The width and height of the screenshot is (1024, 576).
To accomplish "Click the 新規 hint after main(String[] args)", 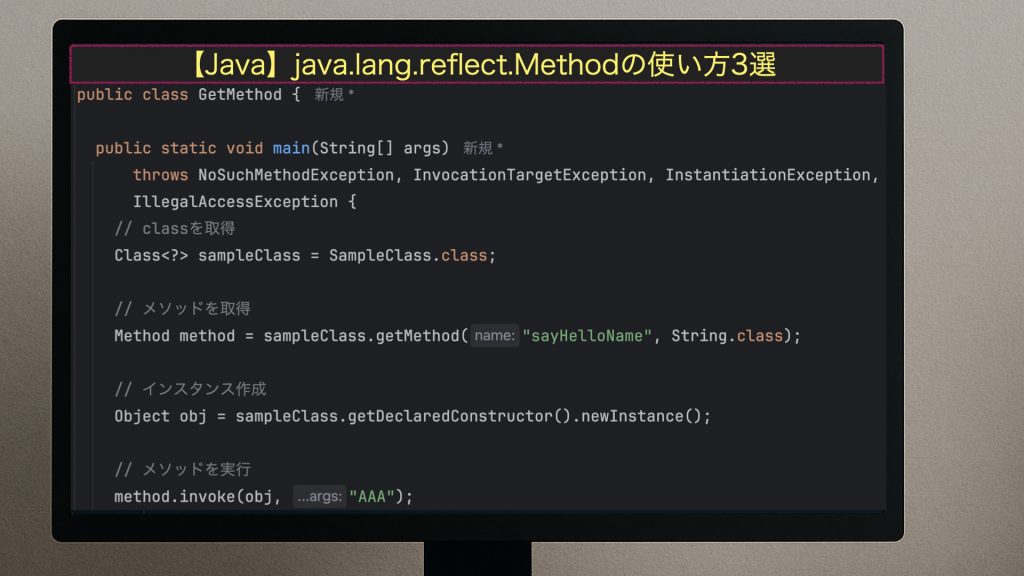I will [483, 148].
